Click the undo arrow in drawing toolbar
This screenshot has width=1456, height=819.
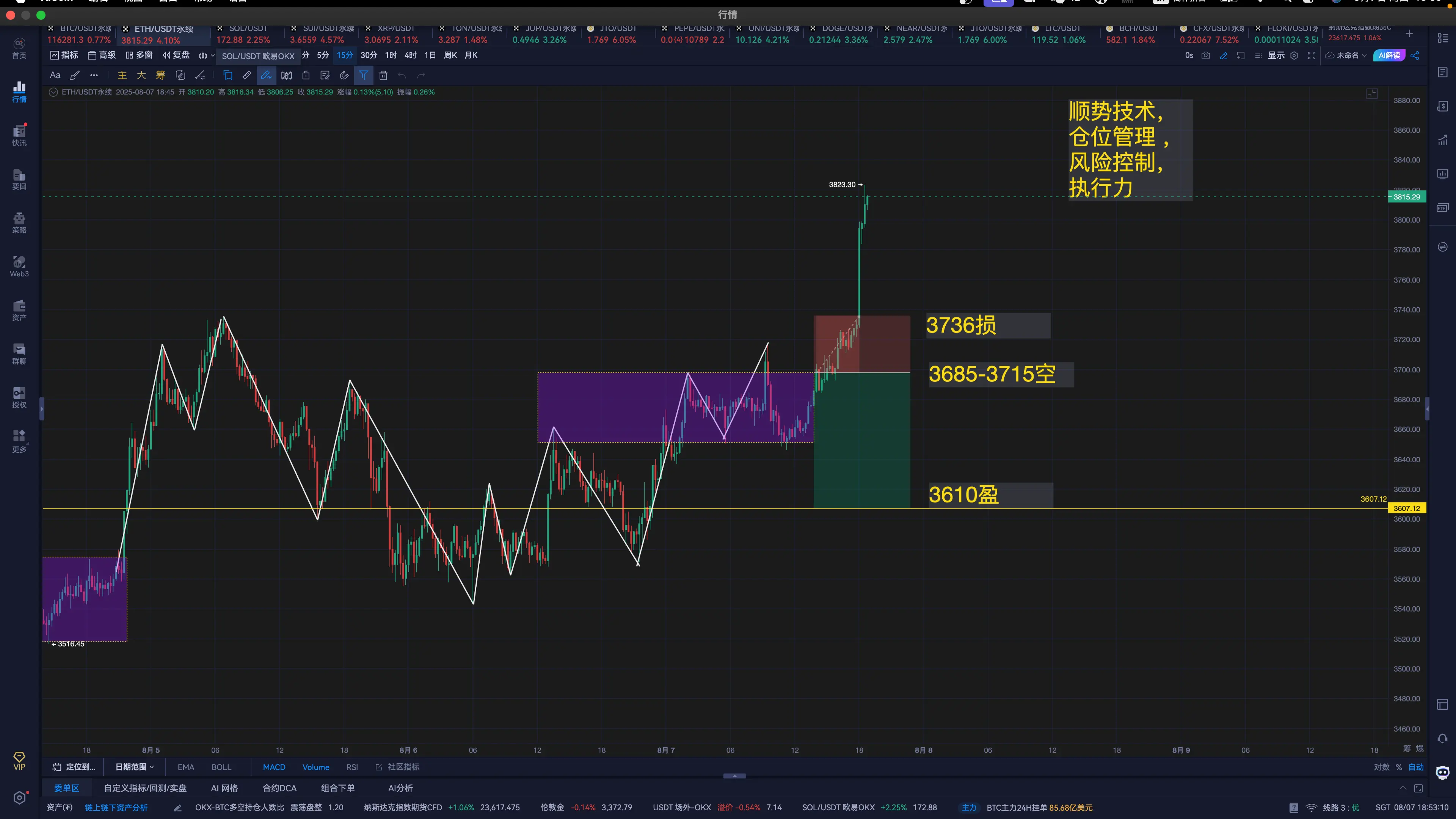click(x=402, y=75)
